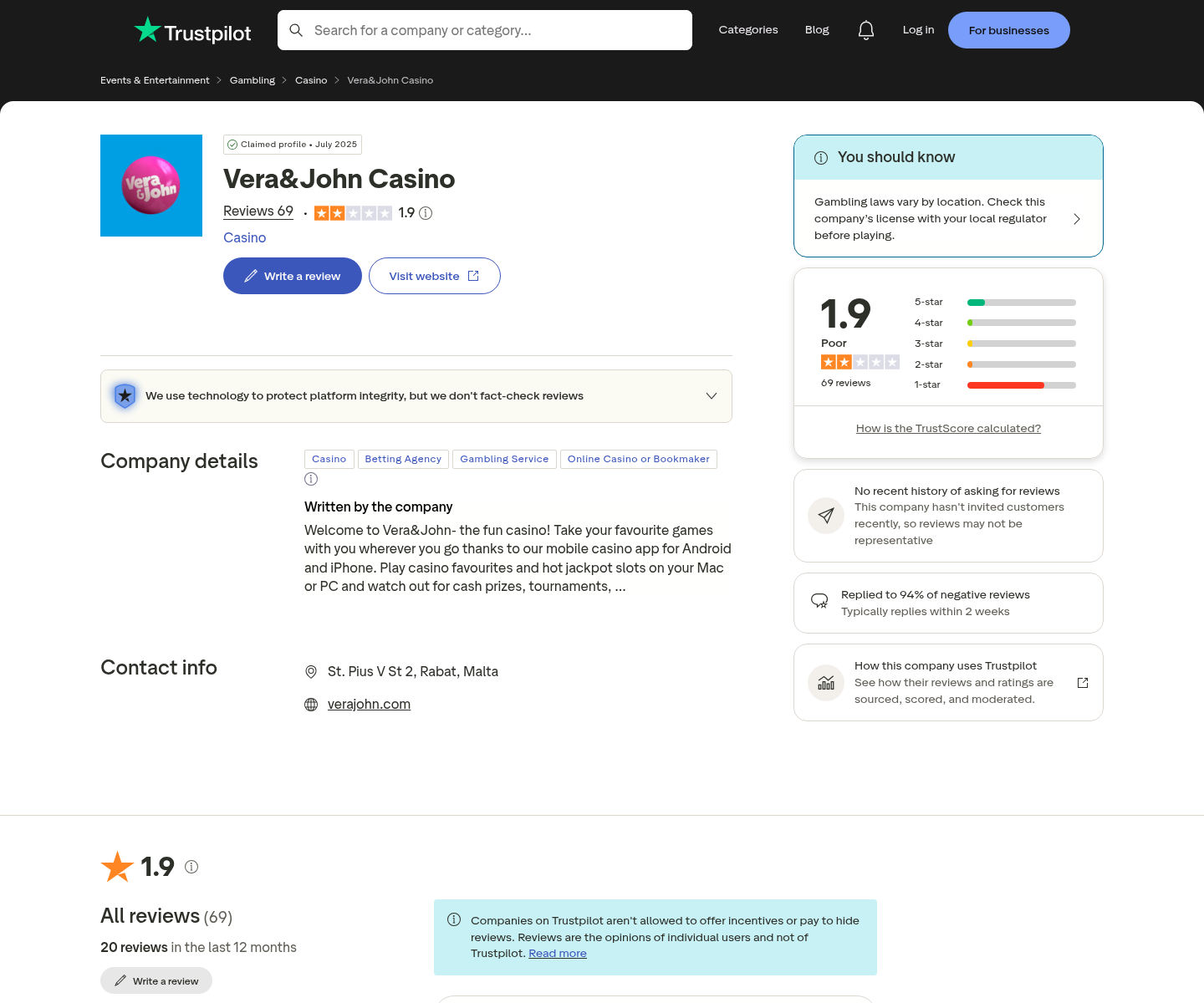This screenshot has width=1204, height=1003.
Task: Click Gambling Service tag
Action: coord(504,460)
